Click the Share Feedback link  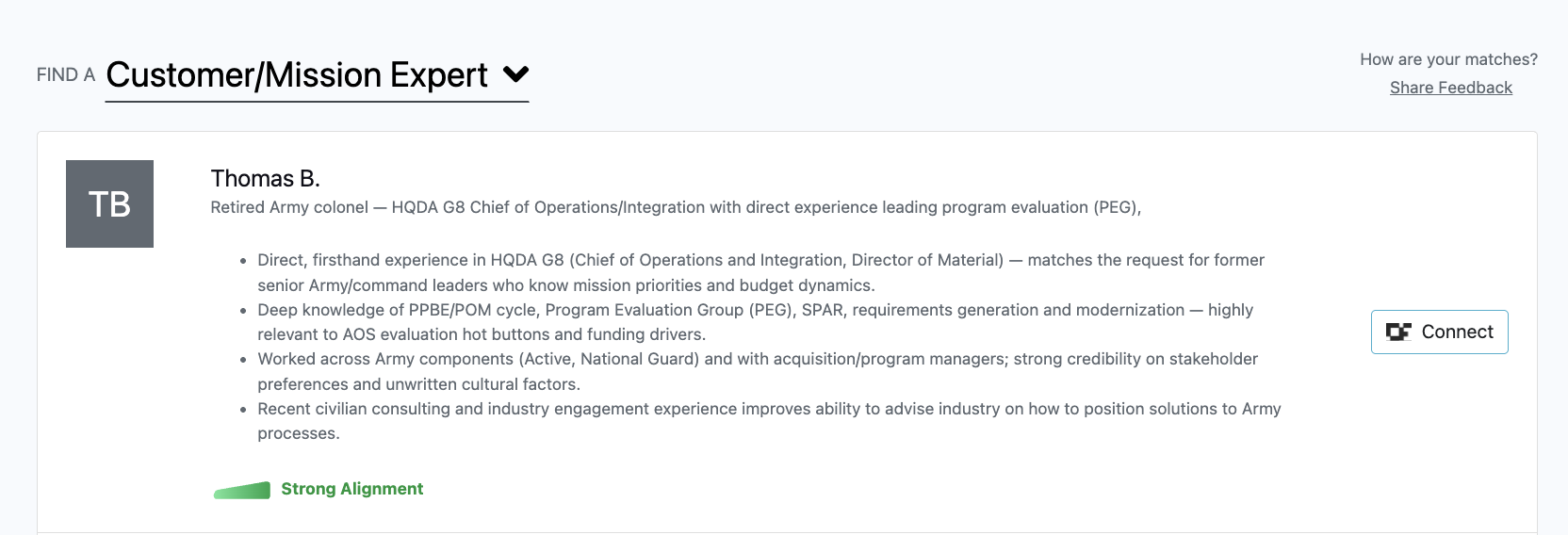tap(1450, 88)
